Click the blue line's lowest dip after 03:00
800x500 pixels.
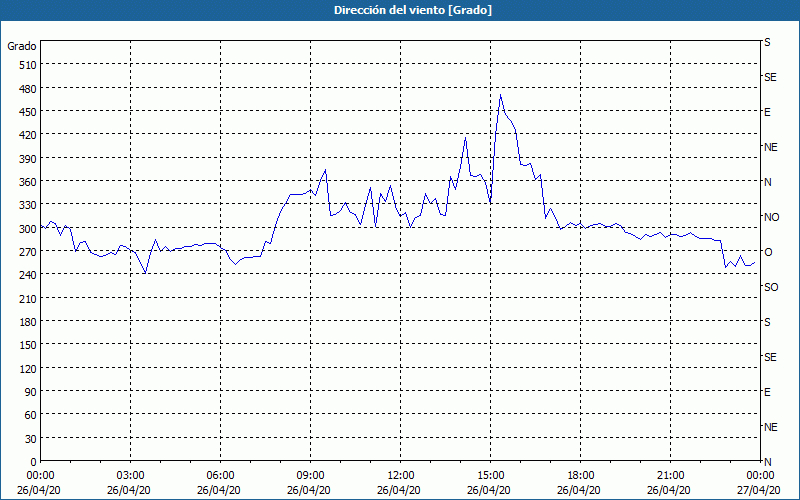[145, 273]
